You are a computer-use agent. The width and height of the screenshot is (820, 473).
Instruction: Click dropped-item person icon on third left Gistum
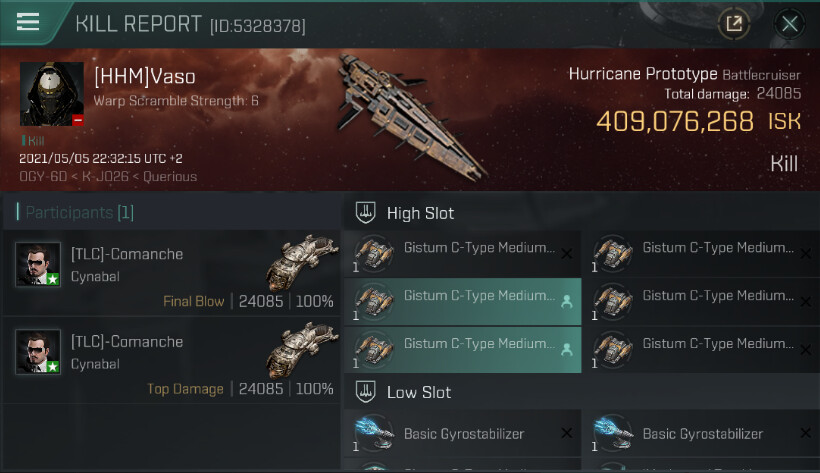(566, 350)
